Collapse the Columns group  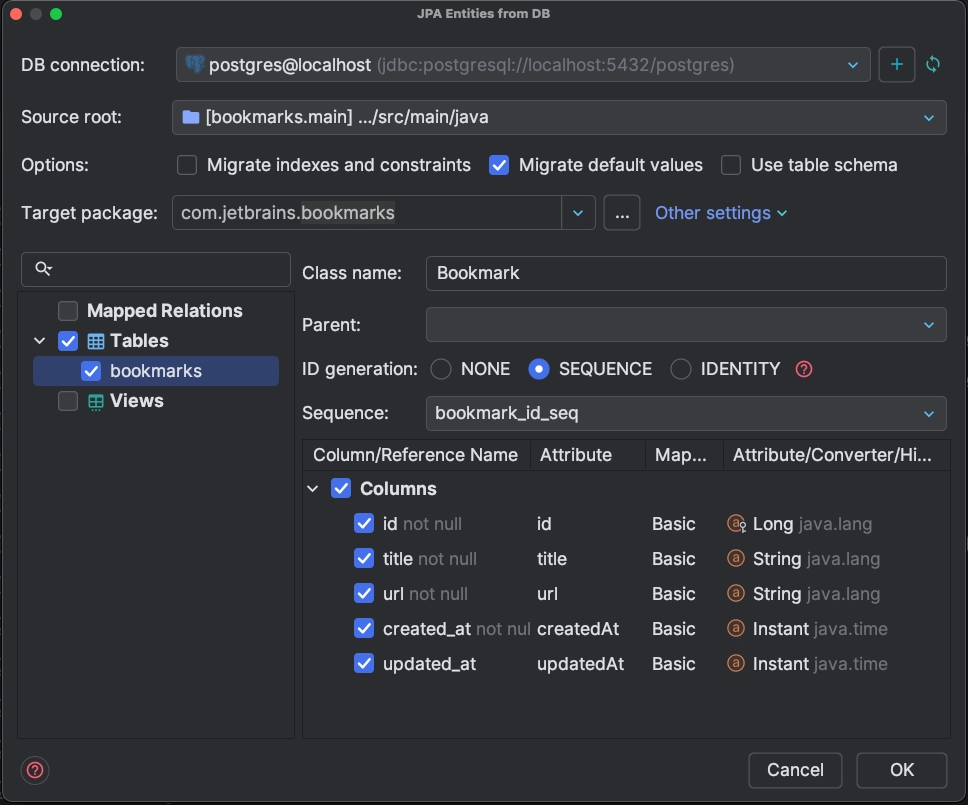point(313,489)
